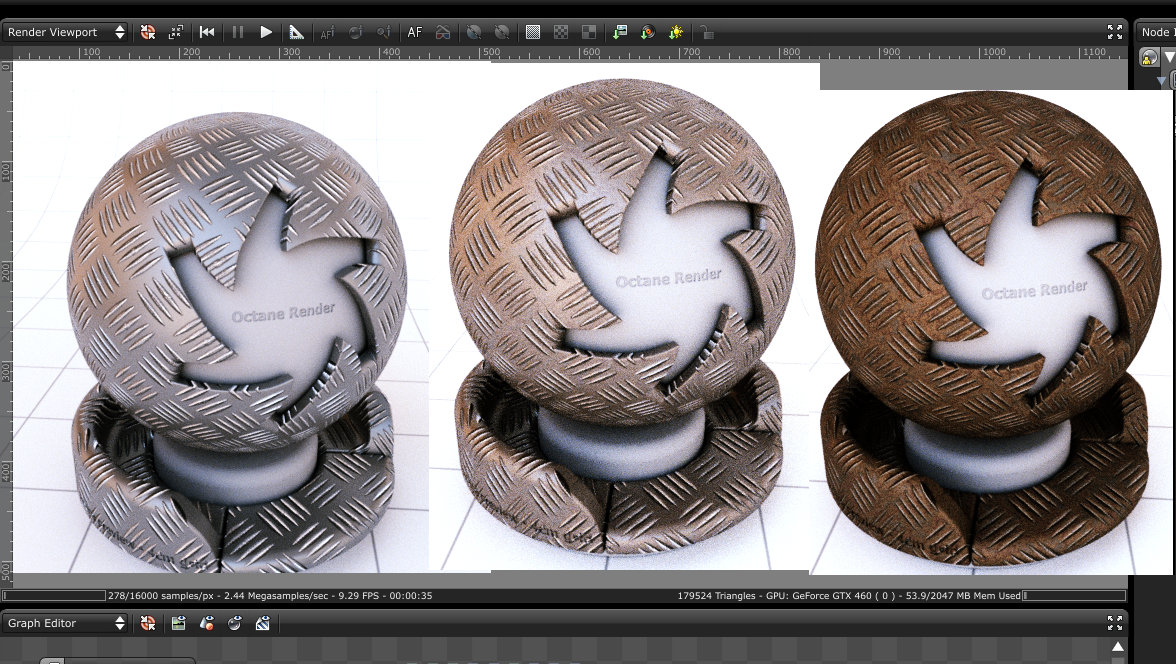The height and width of the screenshot is (664, 1176).
Task: Click the sun with green arrow icon
Action: coord(676,32)
